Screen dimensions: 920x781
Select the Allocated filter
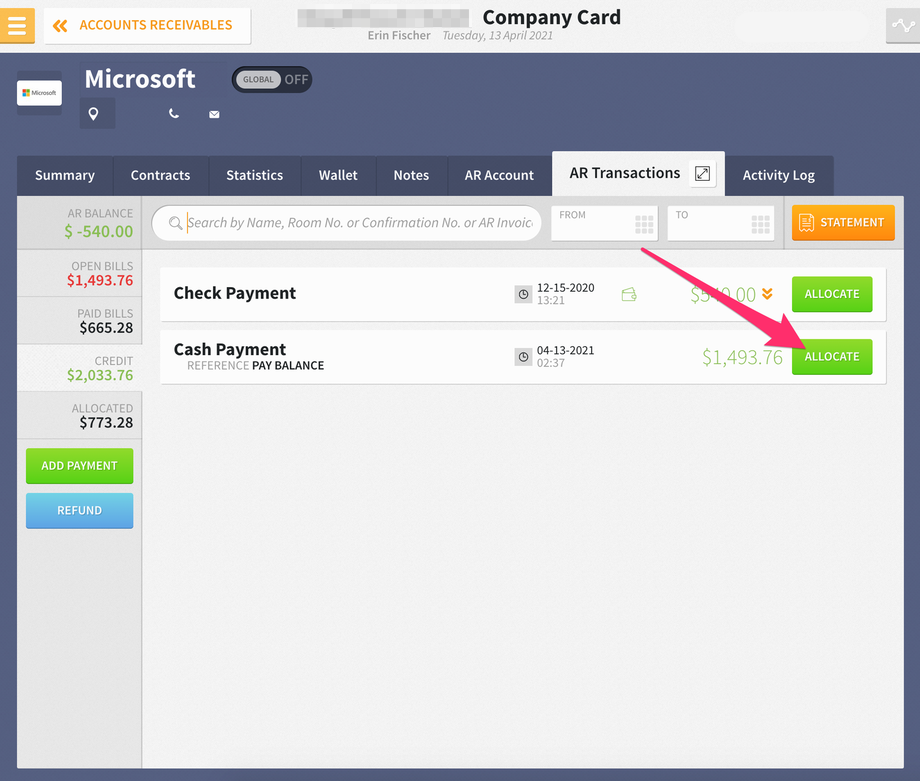[x=79, y=416]
